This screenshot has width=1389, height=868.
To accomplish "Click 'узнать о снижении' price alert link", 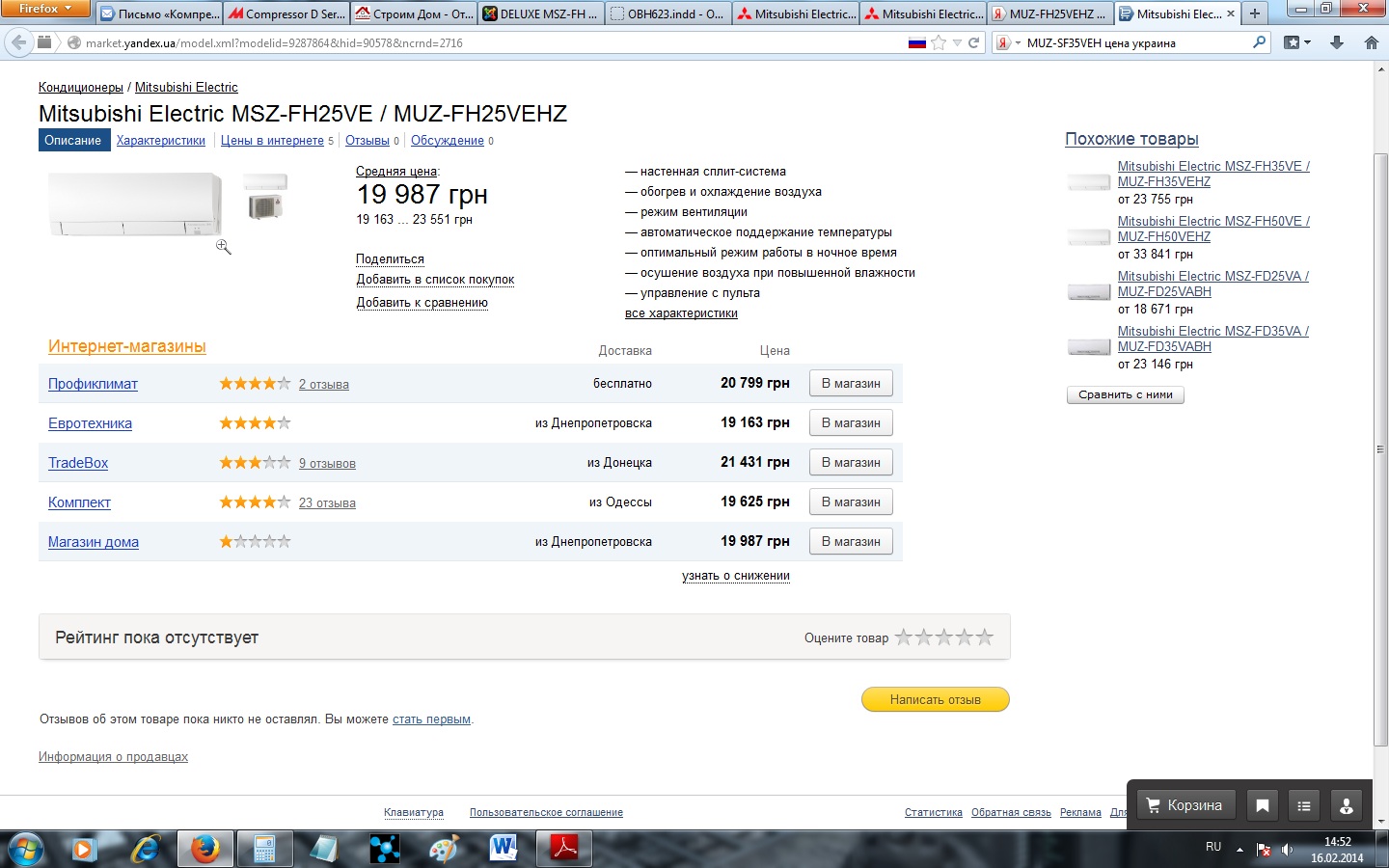I will point(736,576).
